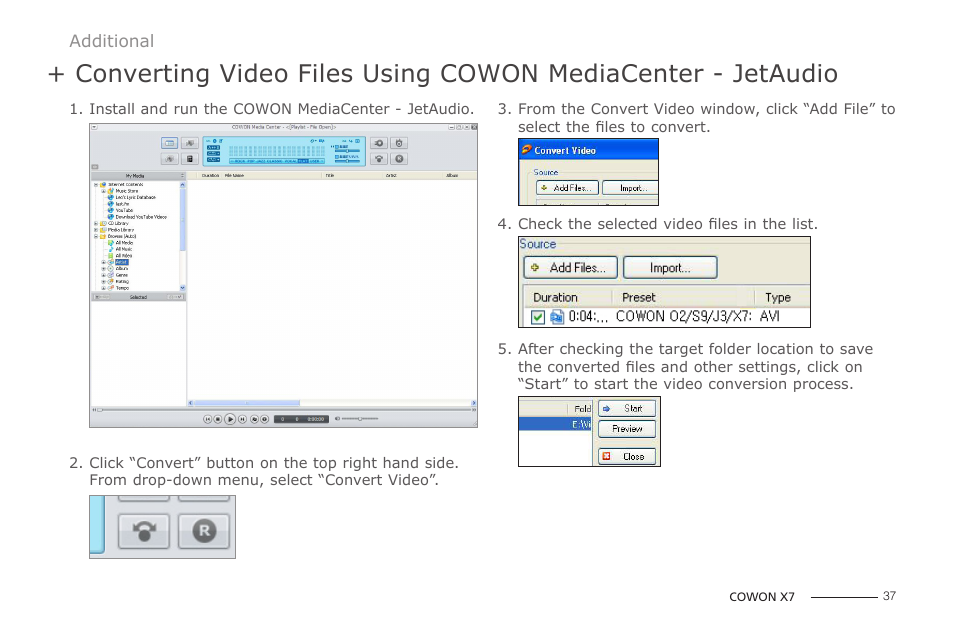954x623 pixels.
Task: Click the playback seek bar
Action: point(283,409)
